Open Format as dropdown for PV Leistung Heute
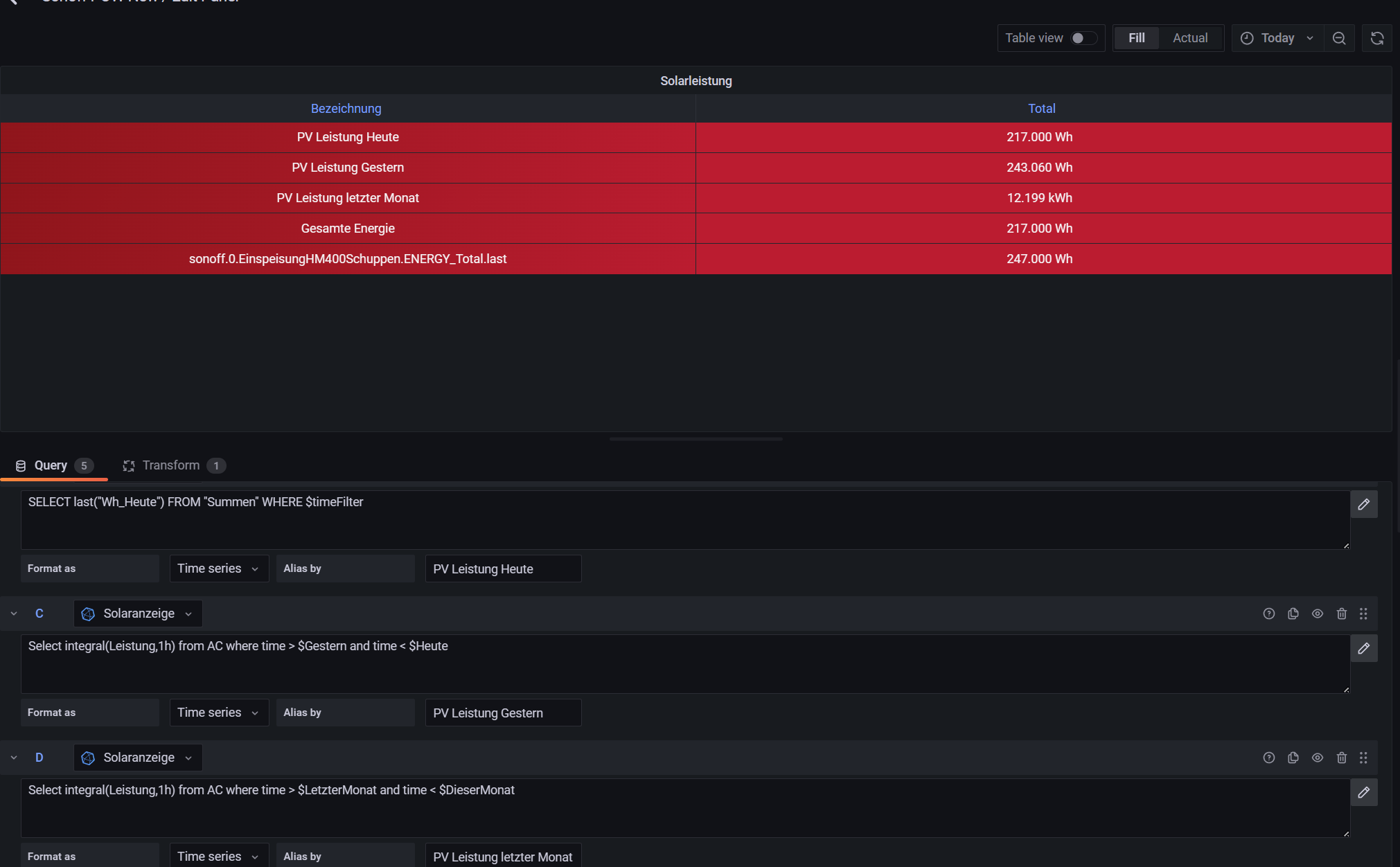This screenshot has height=867, width=1400. (x=219, y=569)
